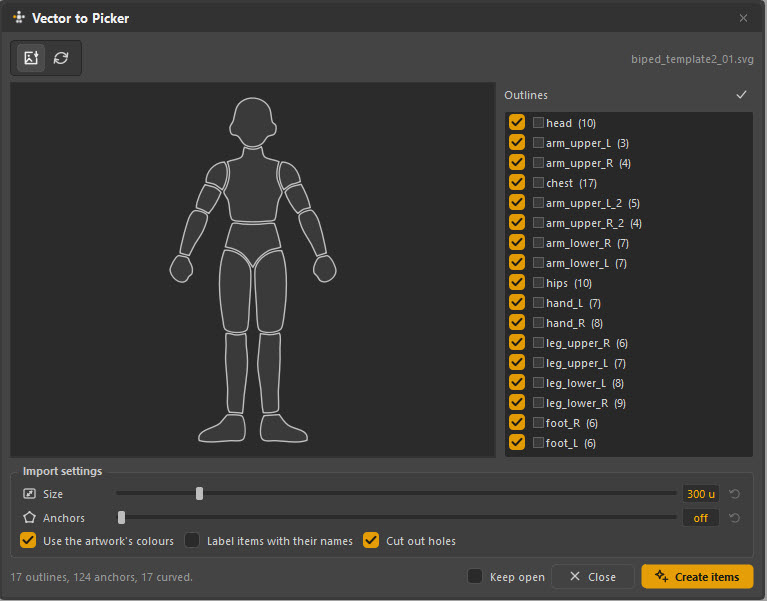Enable the Keep open checkbox

pyautogui.click(x=474, y=576)
